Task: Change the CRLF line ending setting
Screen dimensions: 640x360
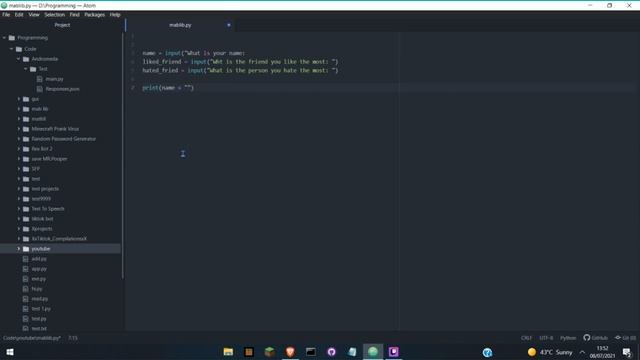Action: 526,338
